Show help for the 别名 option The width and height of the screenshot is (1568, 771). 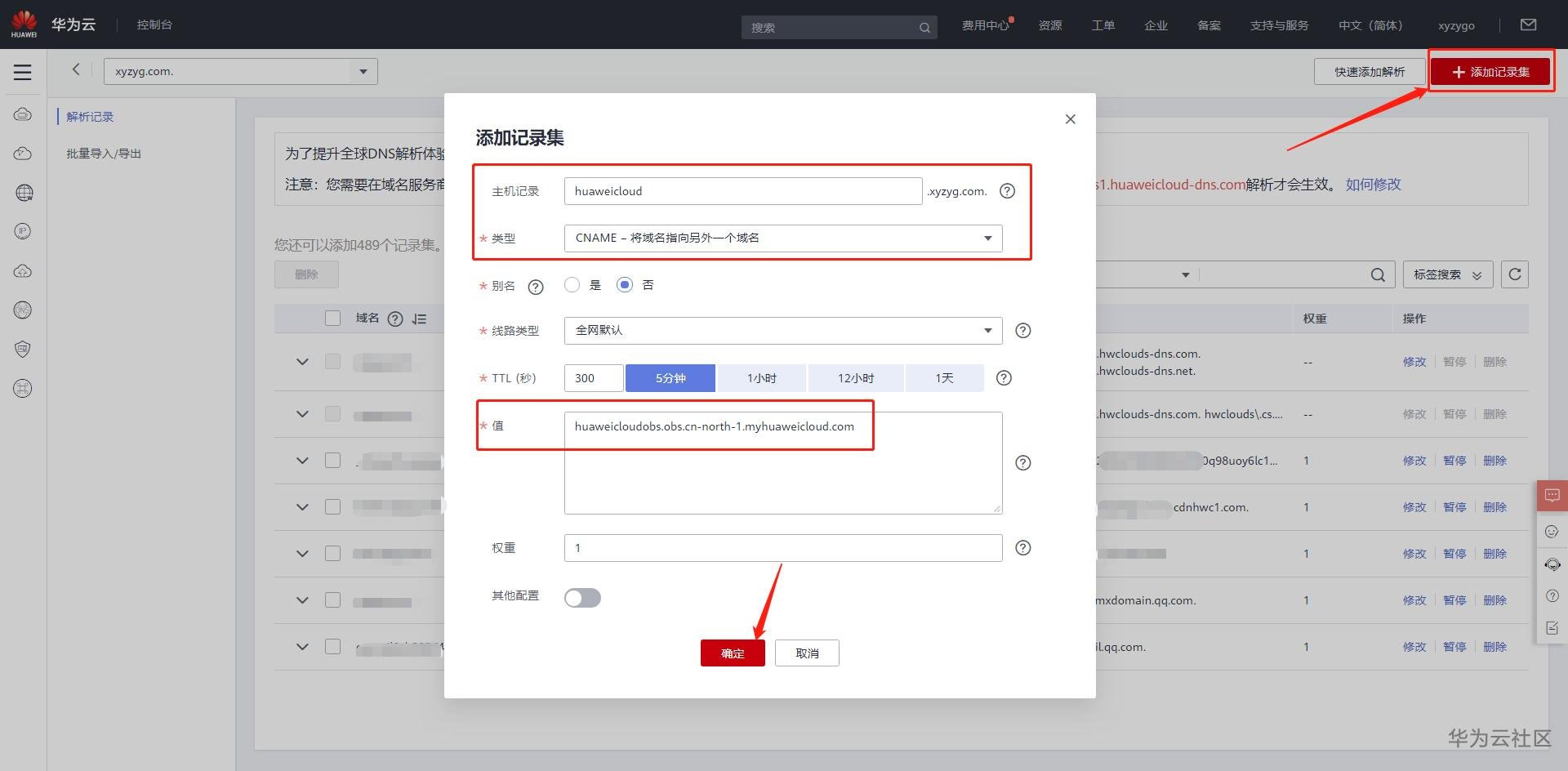coord(536,287)
